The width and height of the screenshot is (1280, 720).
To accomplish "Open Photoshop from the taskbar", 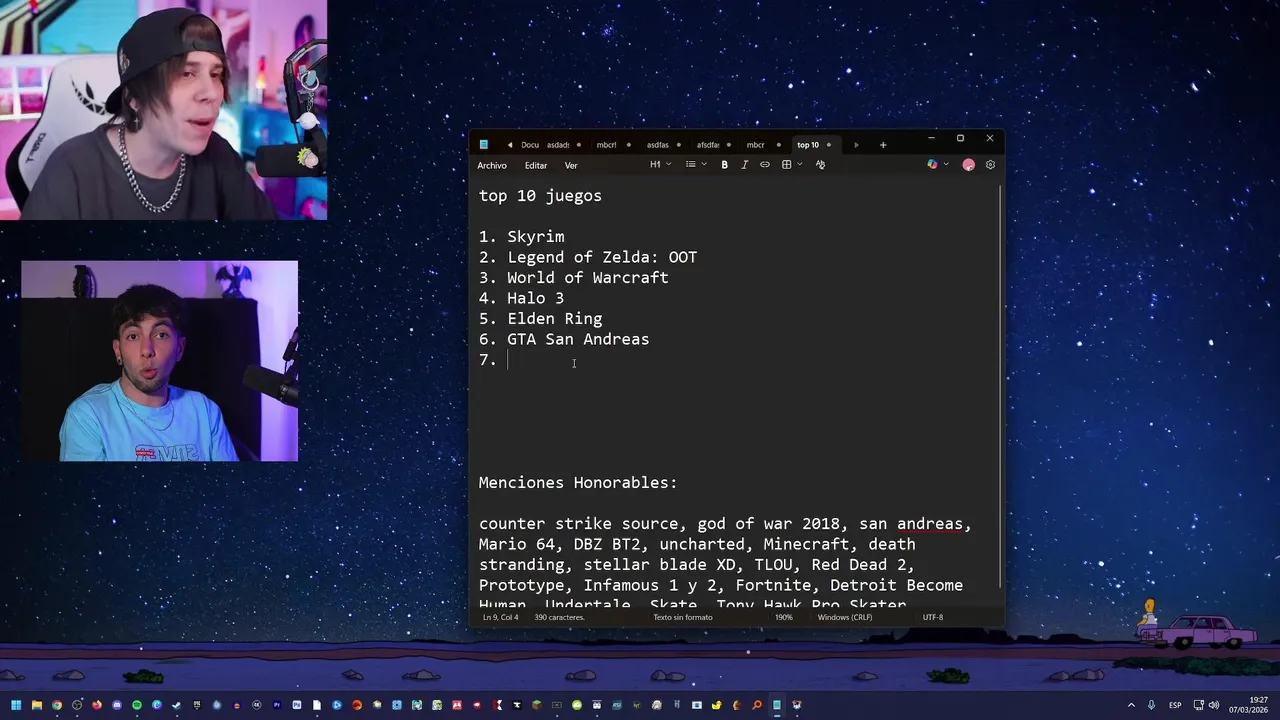I will (297, 705).
